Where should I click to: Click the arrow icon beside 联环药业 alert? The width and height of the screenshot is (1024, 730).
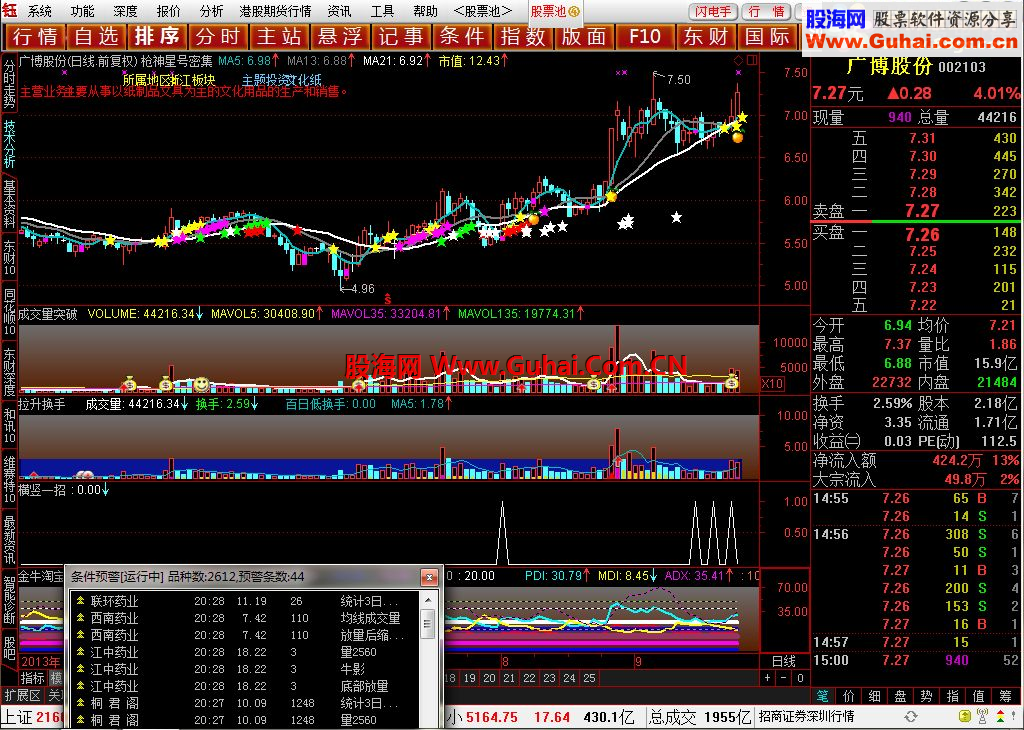pyautogui.click(x=80, y=601)
